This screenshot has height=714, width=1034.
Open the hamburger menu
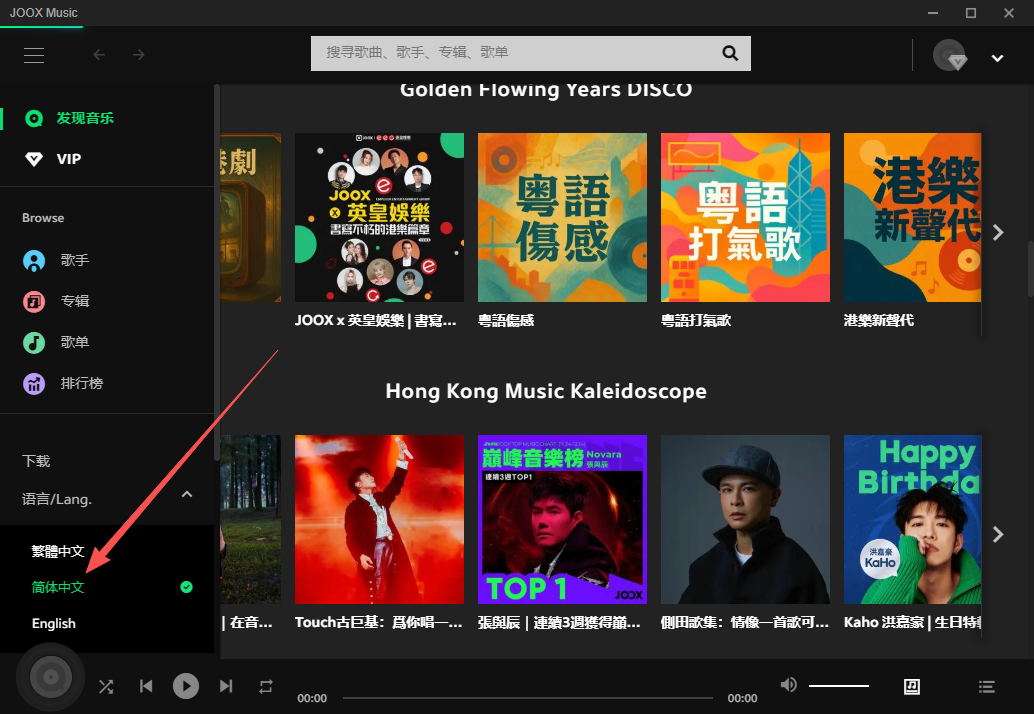pos(33,55)
